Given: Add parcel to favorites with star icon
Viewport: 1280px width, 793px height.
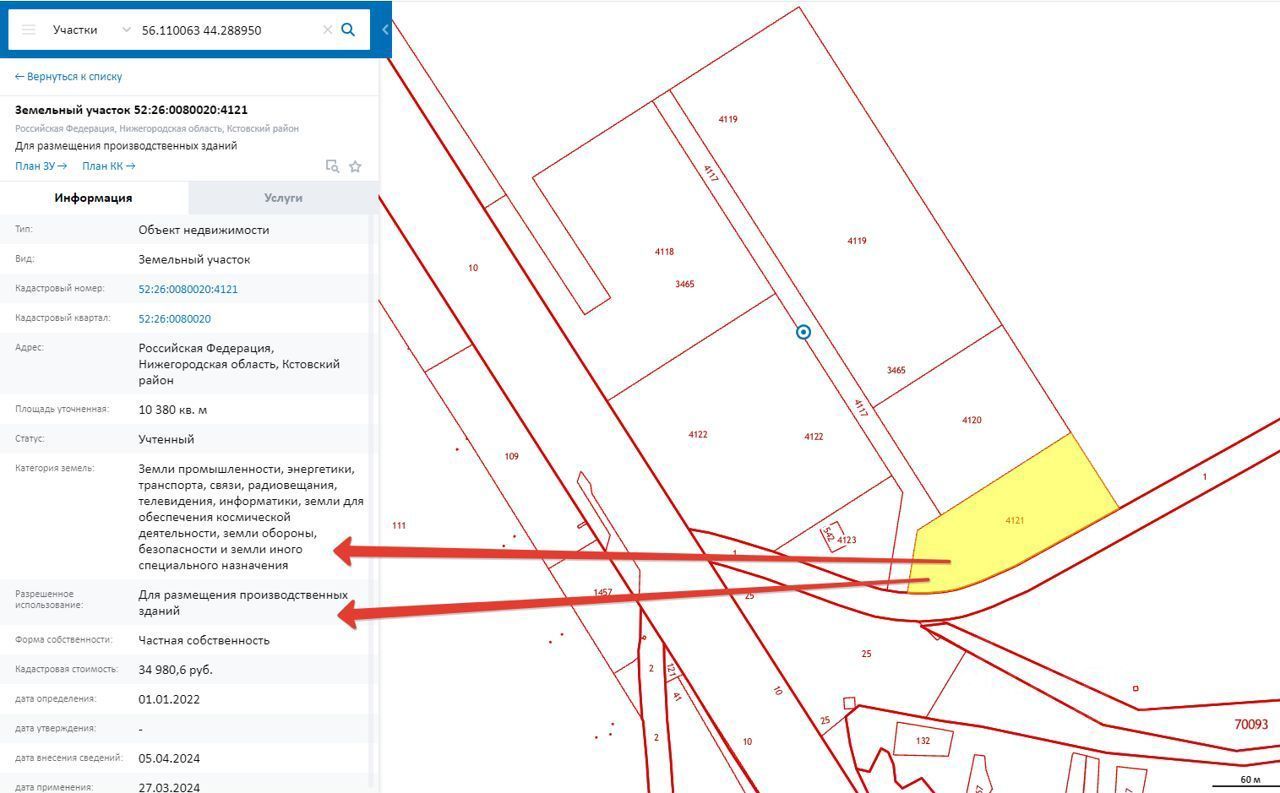Looking at the screenshot, I should [x=355, y=166].
